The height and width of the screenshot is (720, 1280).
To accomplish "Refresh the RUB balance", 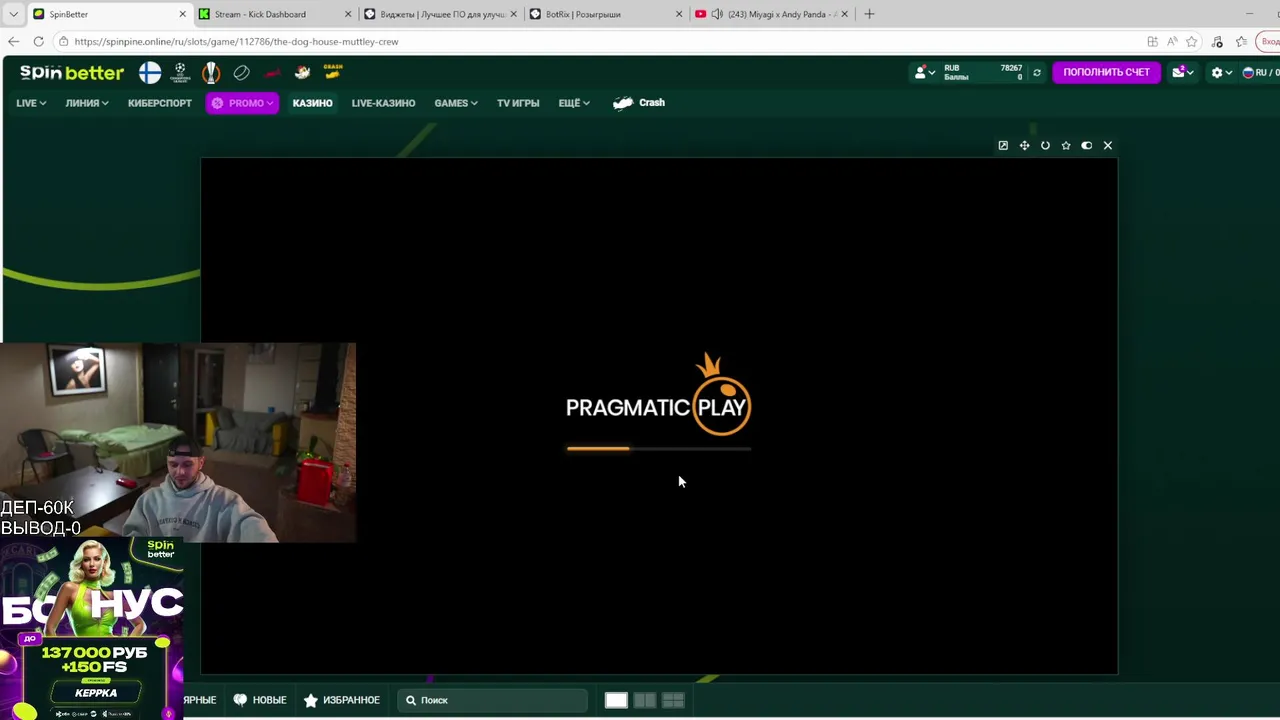I will coord(1037,72).
